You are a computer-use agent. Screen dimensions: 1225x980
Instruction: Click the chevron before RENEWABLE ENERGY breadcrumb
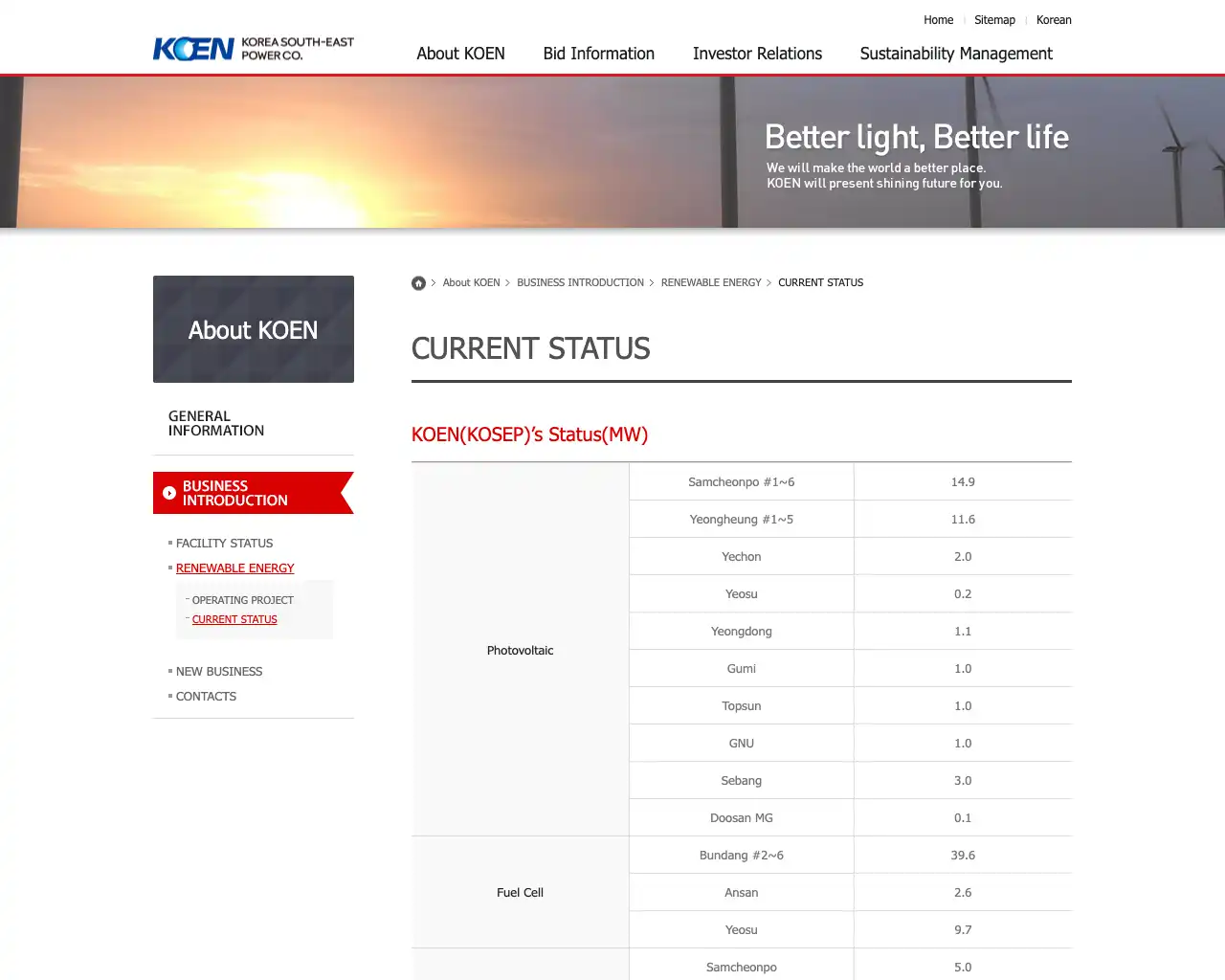(652, 282)
